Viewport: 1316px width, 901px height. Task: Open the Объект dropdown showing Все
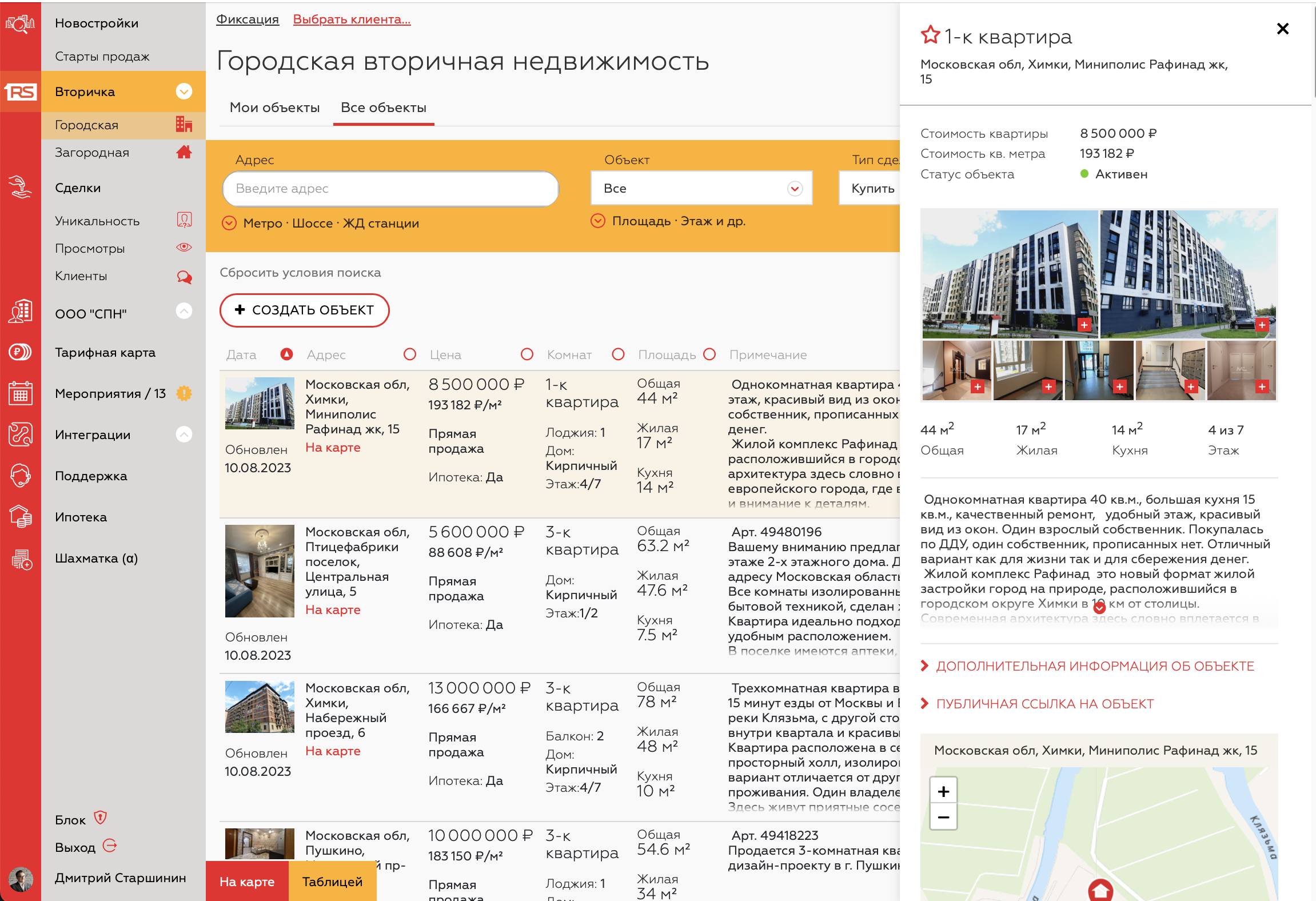tap(701, 188)
